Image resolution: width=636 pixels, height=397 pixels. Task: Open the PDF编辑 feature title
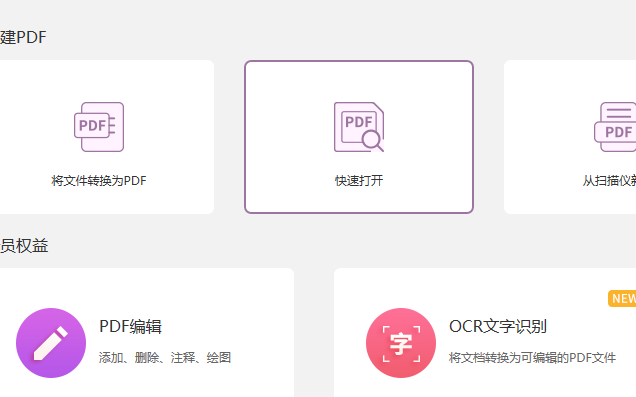[131, 326]
